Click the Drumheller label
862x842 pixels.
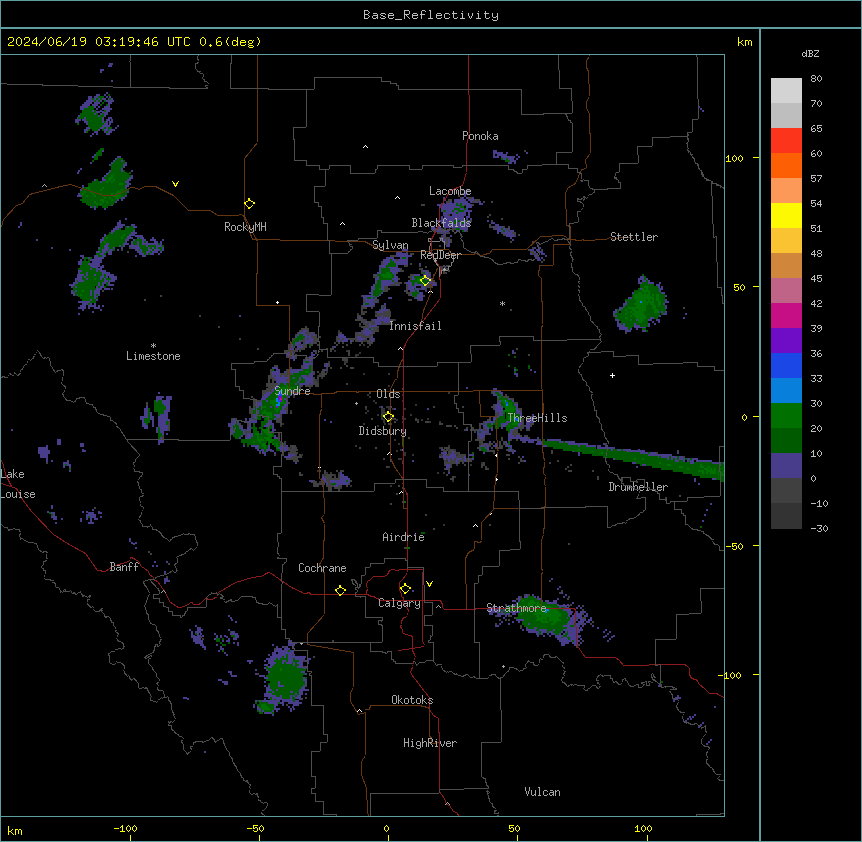point(638,487)
